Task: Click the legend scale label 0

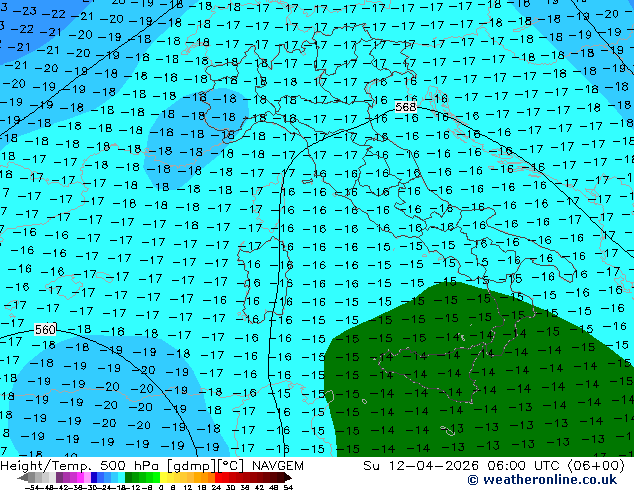Action: click(161, 487)
